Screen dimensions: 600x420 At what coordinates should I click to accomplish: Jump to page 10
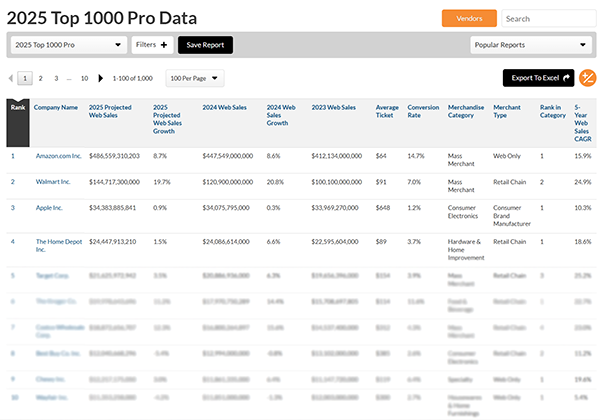[85, 78]
